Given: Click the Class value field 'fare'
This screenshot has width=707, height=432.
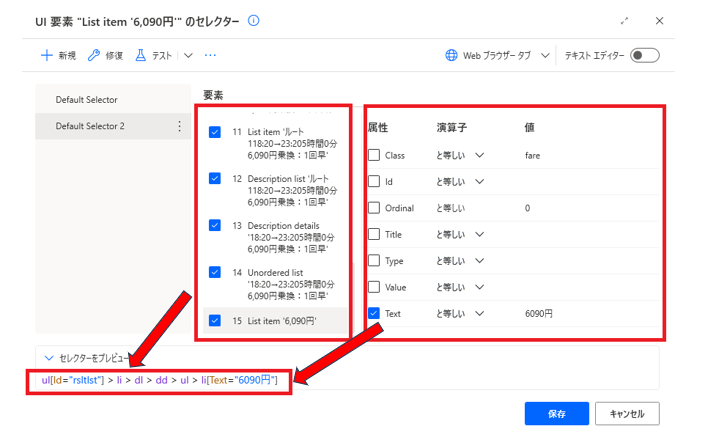Looking at the screenshot, I should tap(533, 156).
